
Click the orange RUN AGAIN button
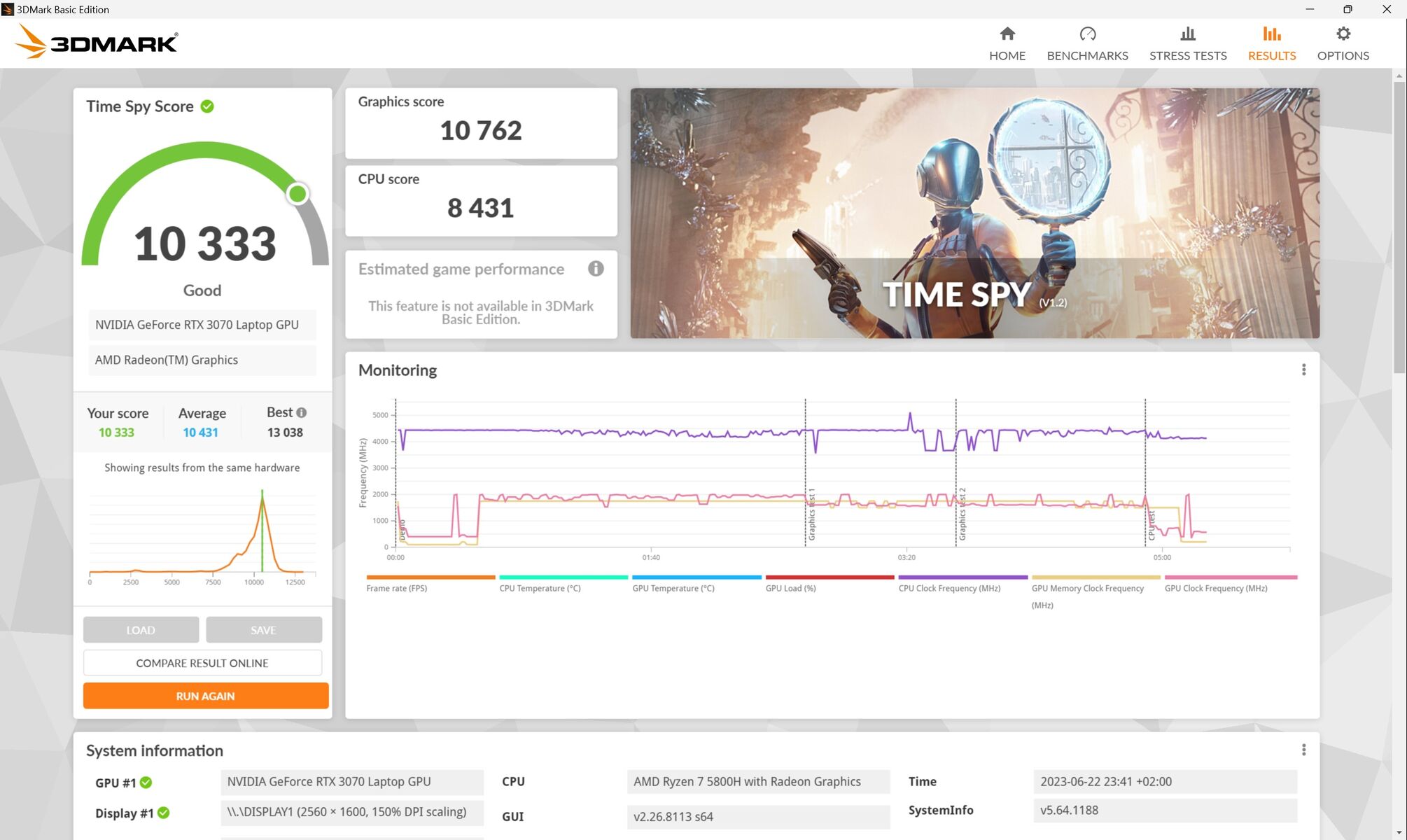click(206, 696)
